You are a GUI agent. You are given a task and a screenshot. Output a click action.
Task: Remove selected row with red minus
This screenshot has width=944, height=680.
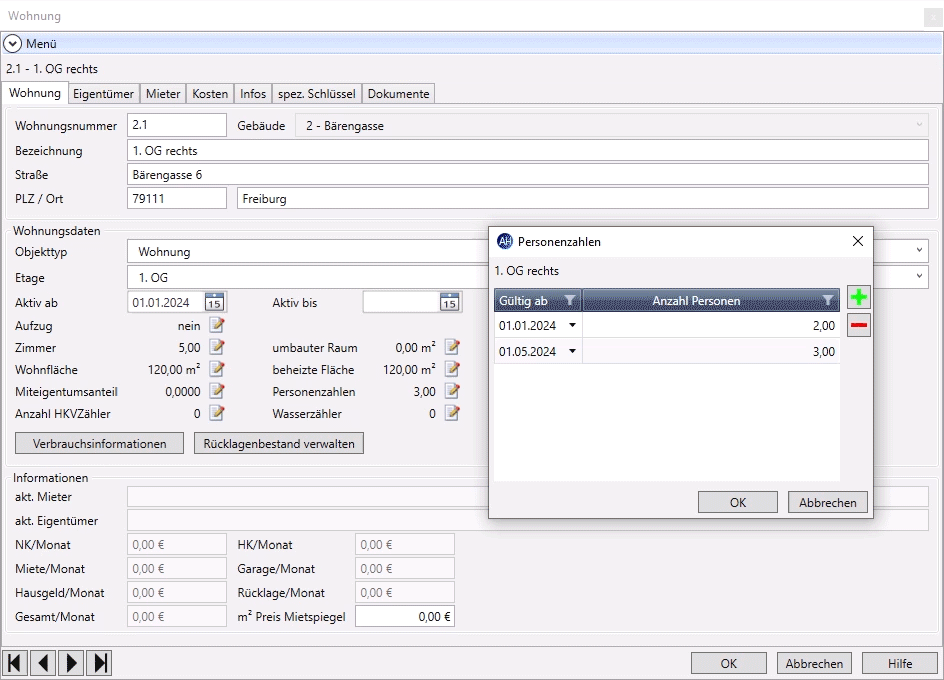[x=859, y=325]
